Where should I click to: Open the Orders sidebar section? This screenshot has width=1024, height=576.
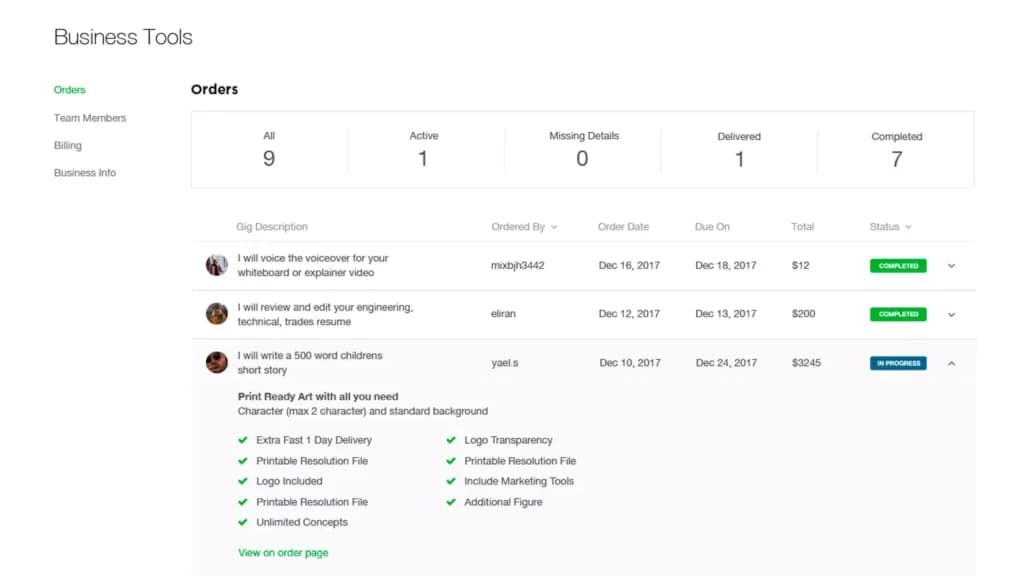tap(69, 90)
